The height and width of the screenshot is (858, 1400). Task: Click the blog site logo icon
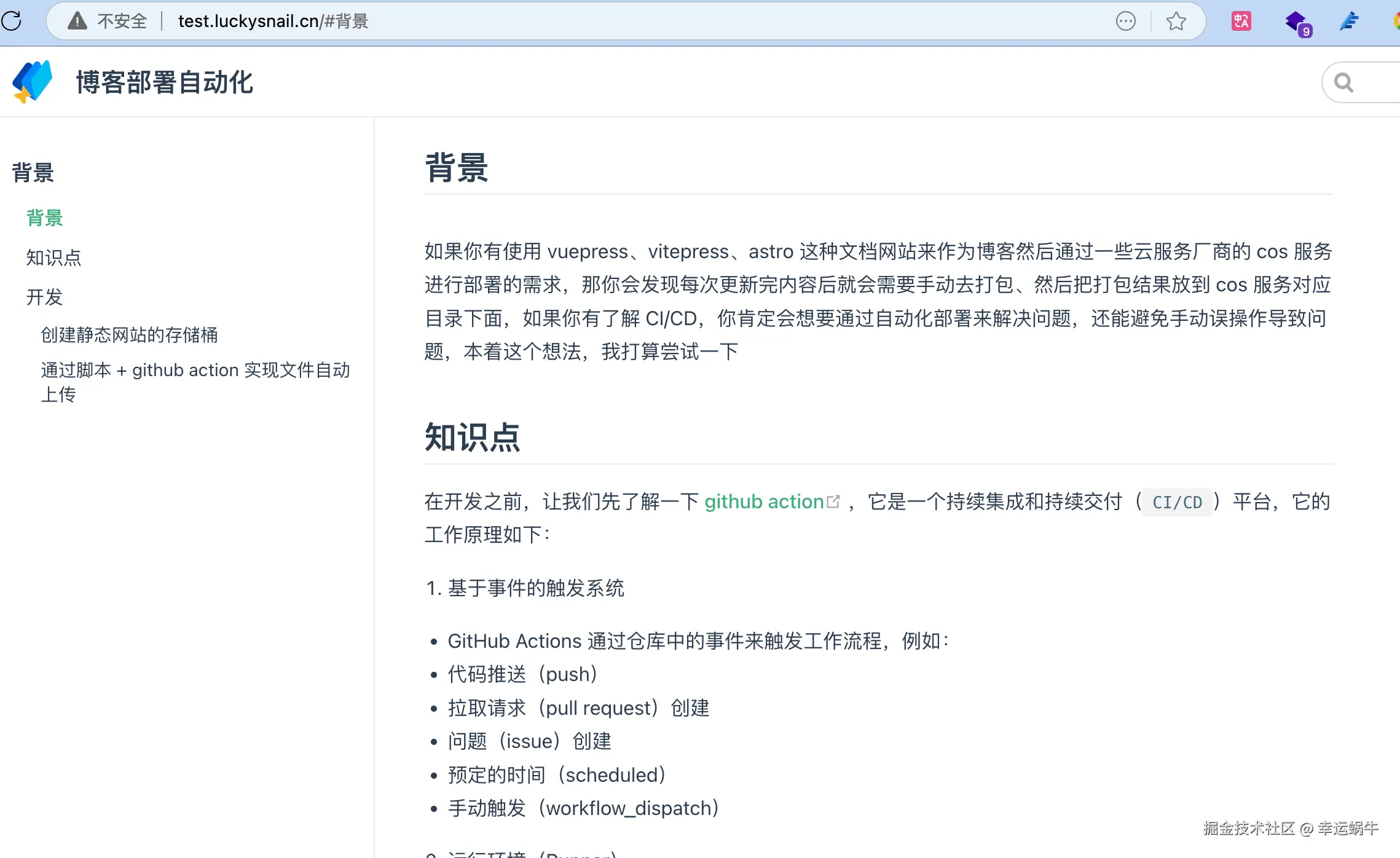coord(32,82)
